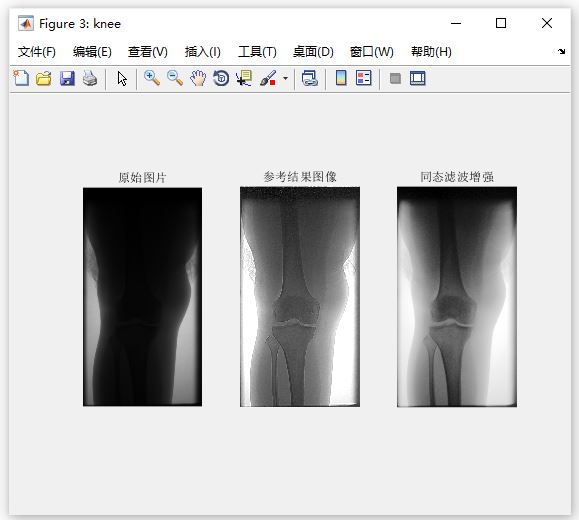Insert Legend using toolbar icon
The height and width of the screenshot is (520, 579).
[364, 78]
